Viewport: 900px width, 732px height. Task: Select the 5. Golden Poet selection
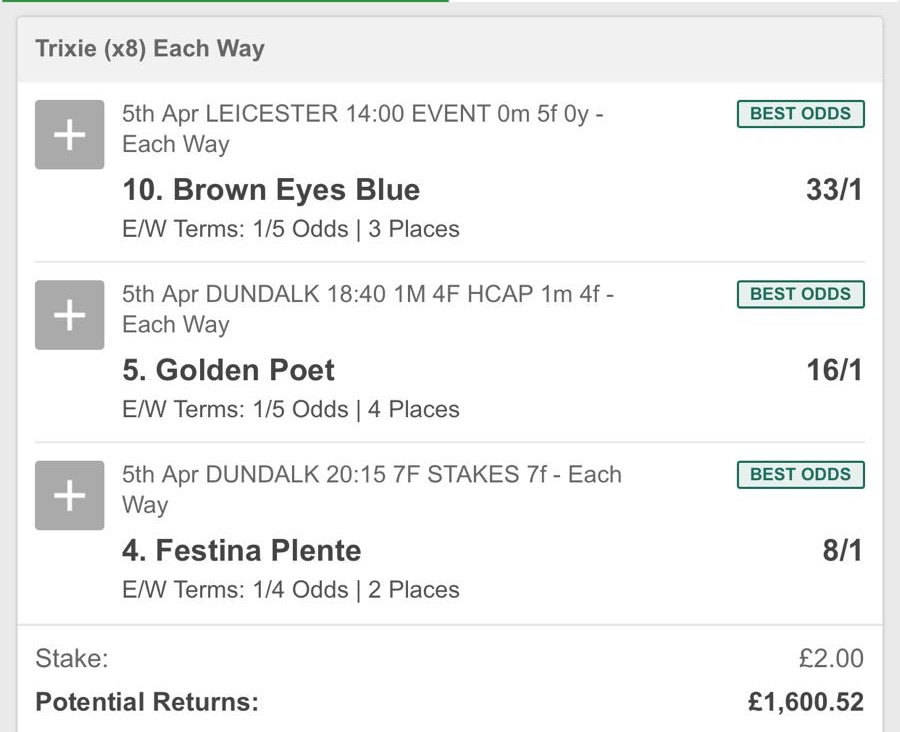coord(228,370)
